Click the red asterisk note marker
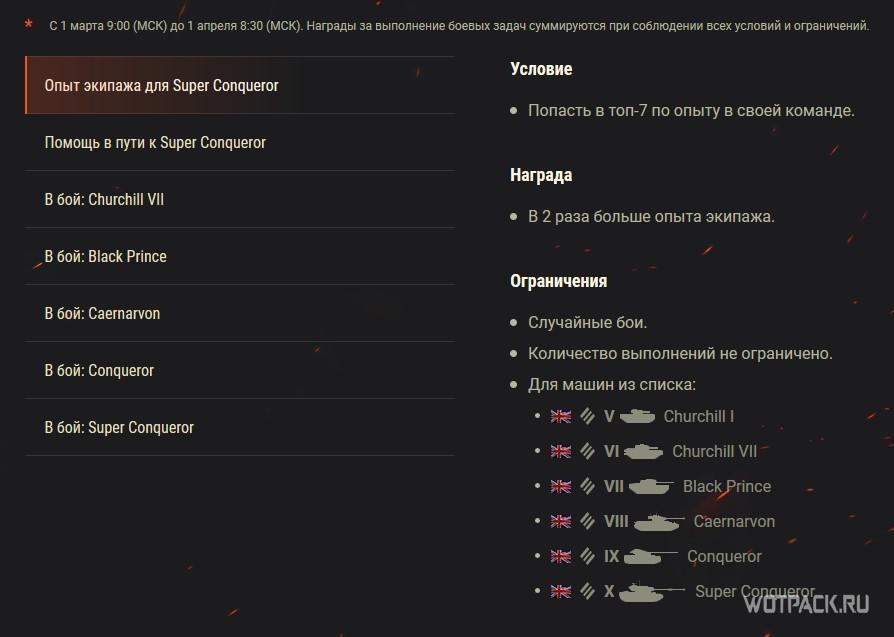The width and height of the screenshot is (894, 637). pos(28,24)
